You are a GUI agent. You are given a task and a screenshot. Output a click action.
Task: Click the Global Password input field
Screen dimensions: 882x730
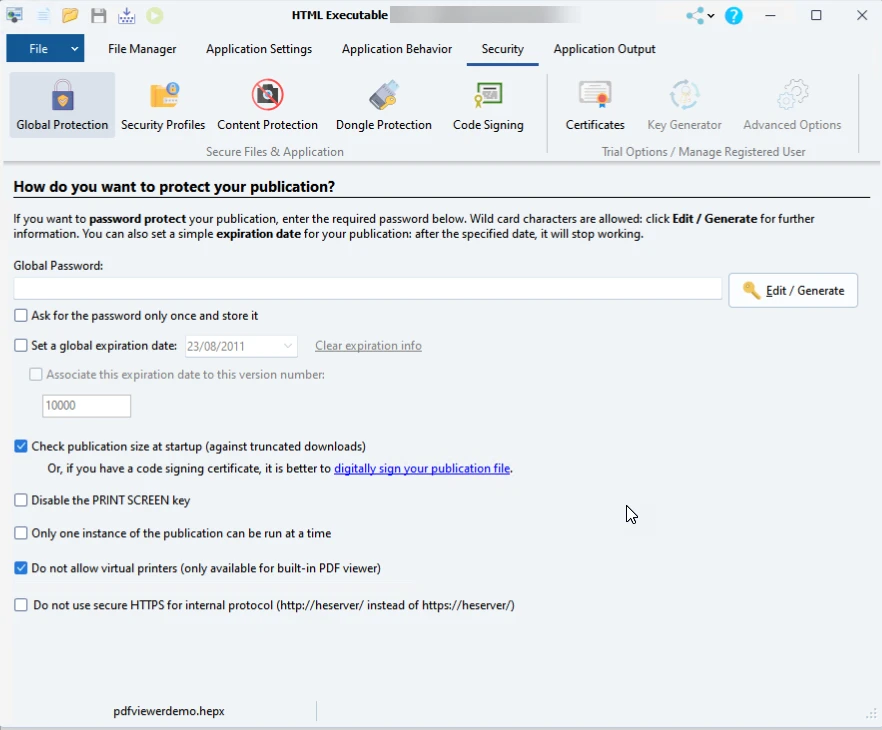click(x=367, y=289)
